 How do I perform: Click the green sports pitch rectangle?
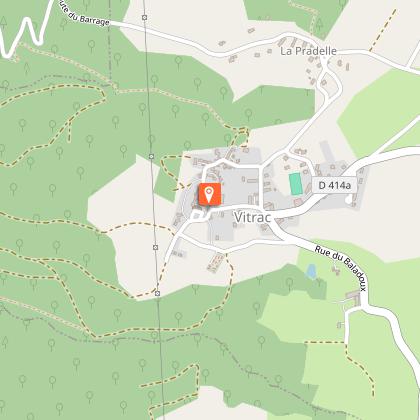coord(295,184)
